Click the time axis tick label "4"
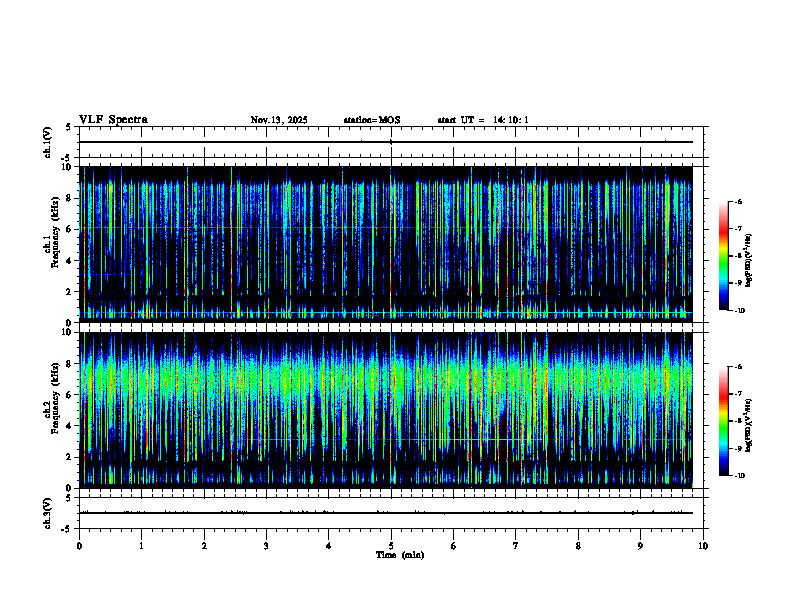The height and width of the screenshot is (612, 792). tap(329, 546)
